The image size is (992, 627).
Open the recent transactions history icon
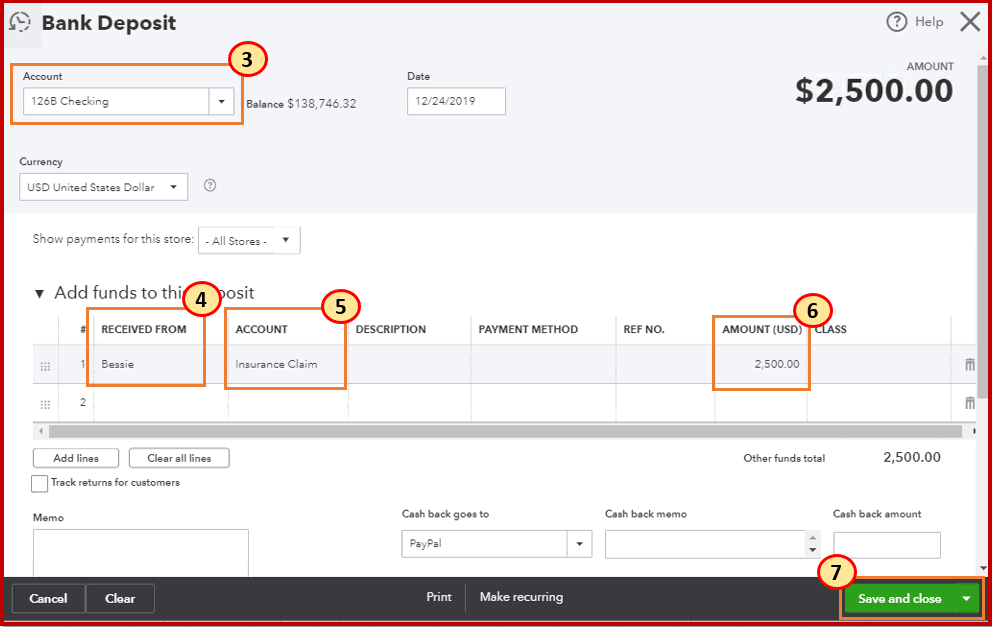pyautogui.click(x=19, y=23)
